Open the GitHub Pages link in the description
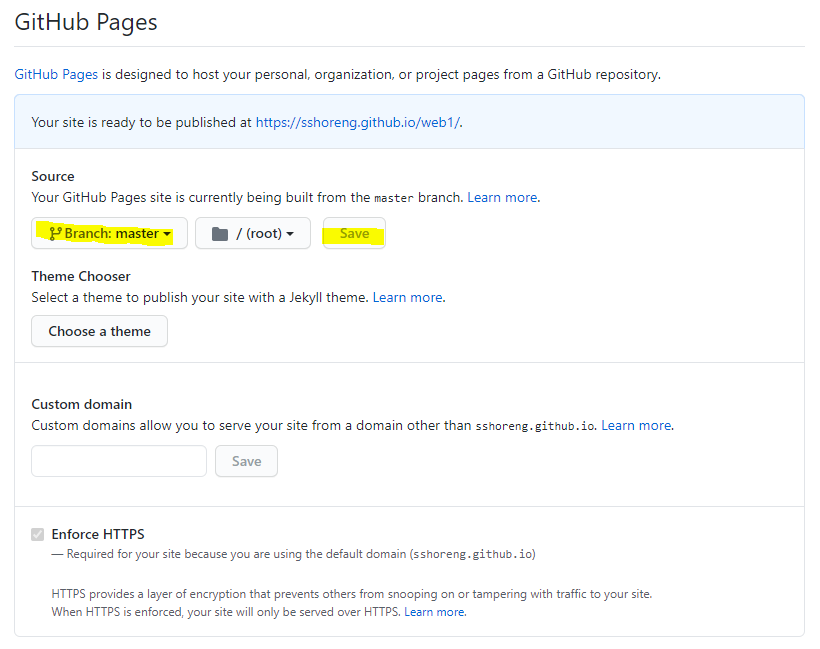 point(56,74)
